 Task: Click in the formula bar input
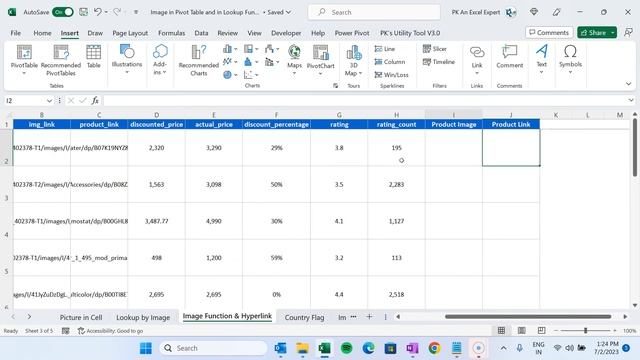pos(365,100)
